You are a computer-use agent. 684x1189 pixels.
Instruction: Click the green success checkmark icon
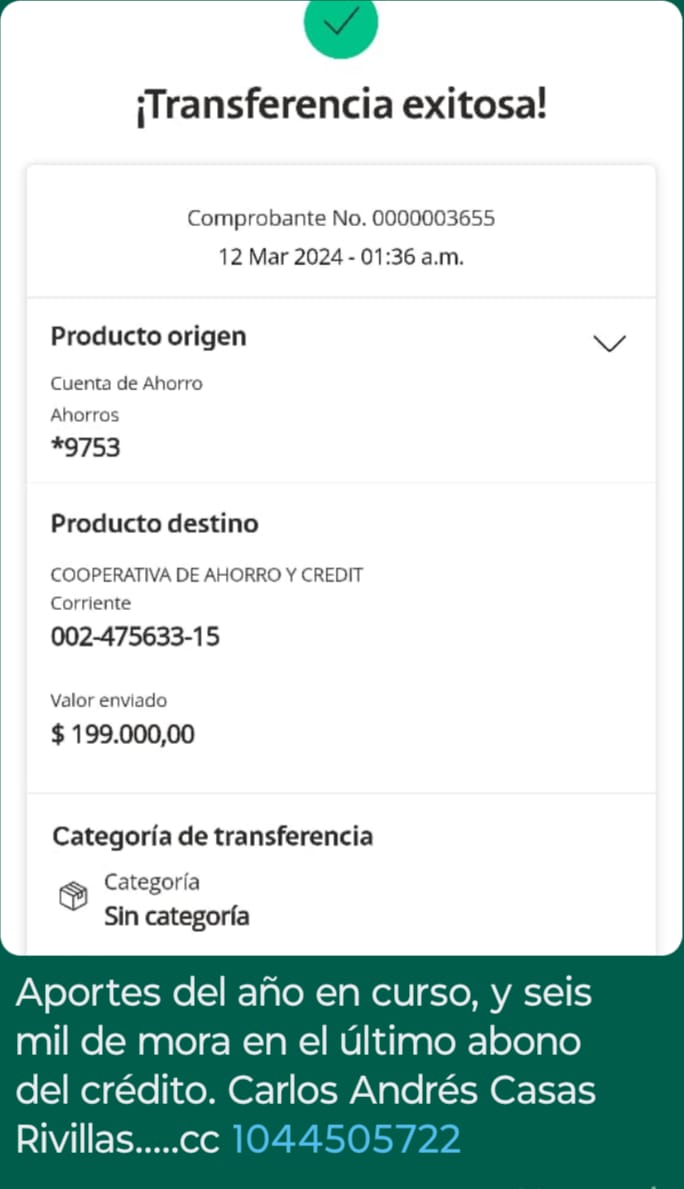341,25
